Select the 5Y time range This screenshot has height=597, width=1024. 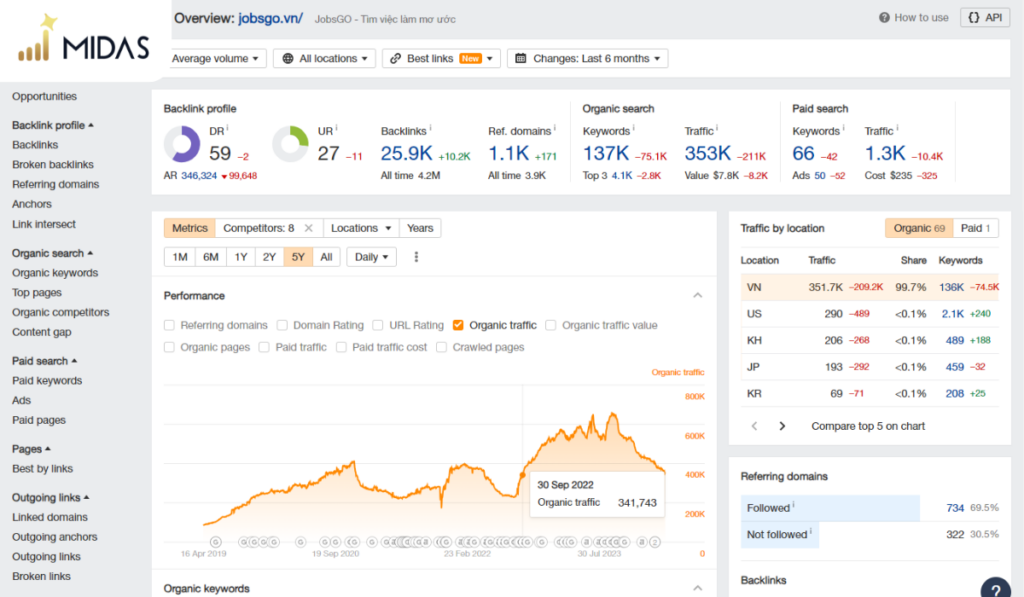[298, 257]
